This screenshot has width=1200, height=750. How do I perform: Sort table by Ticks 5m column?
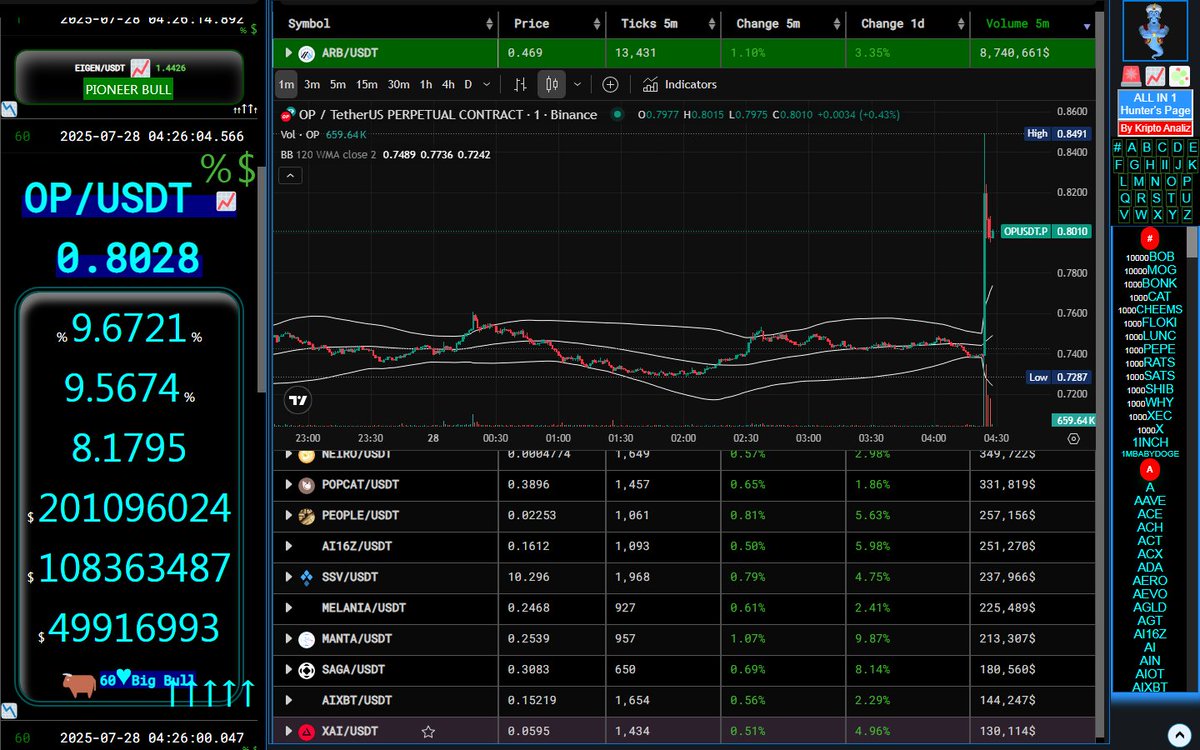click(663, 23)
